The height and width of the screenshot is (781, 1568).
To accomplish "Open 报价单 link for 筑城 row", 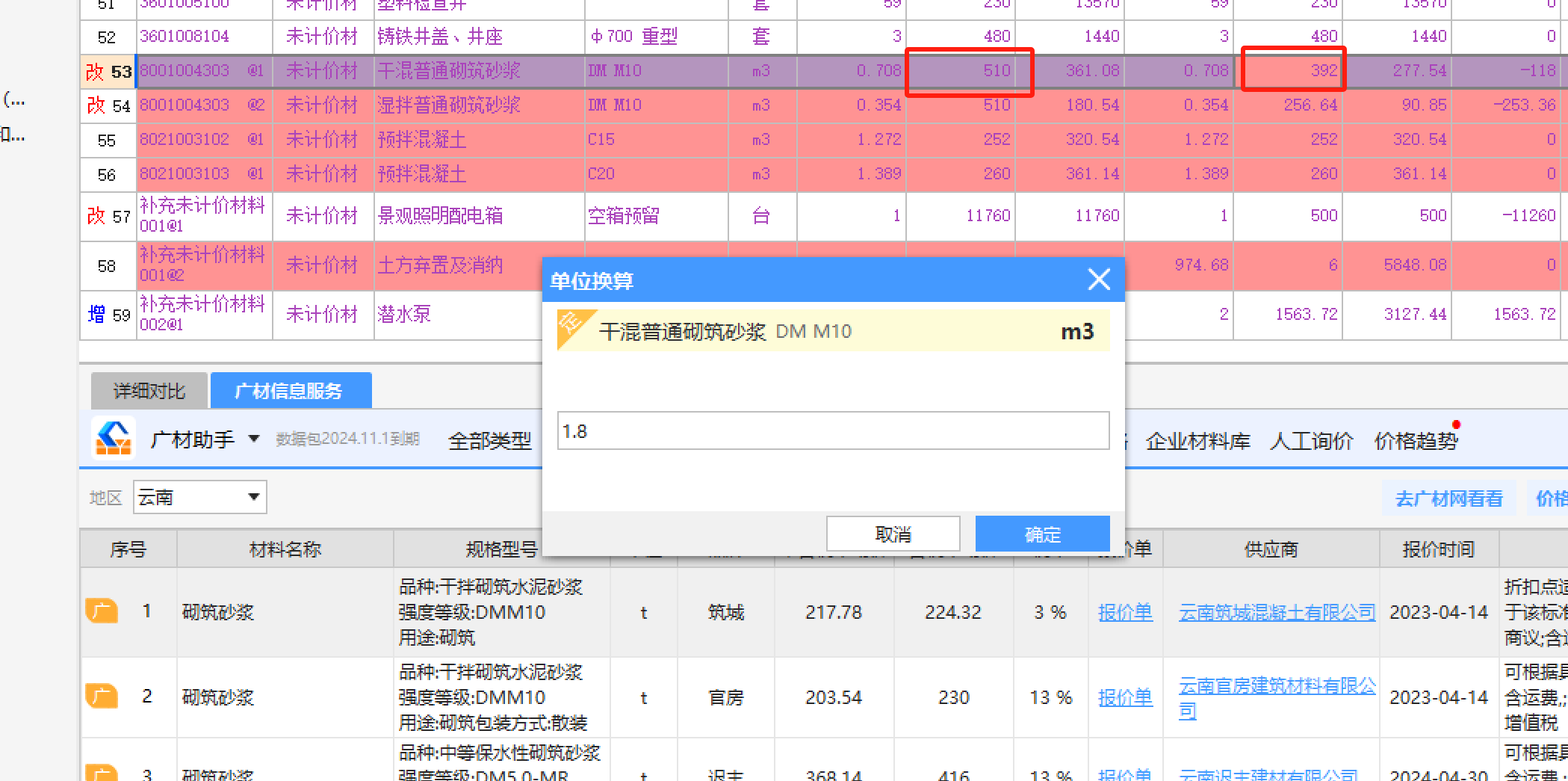I will click(x=1125, y=612).
